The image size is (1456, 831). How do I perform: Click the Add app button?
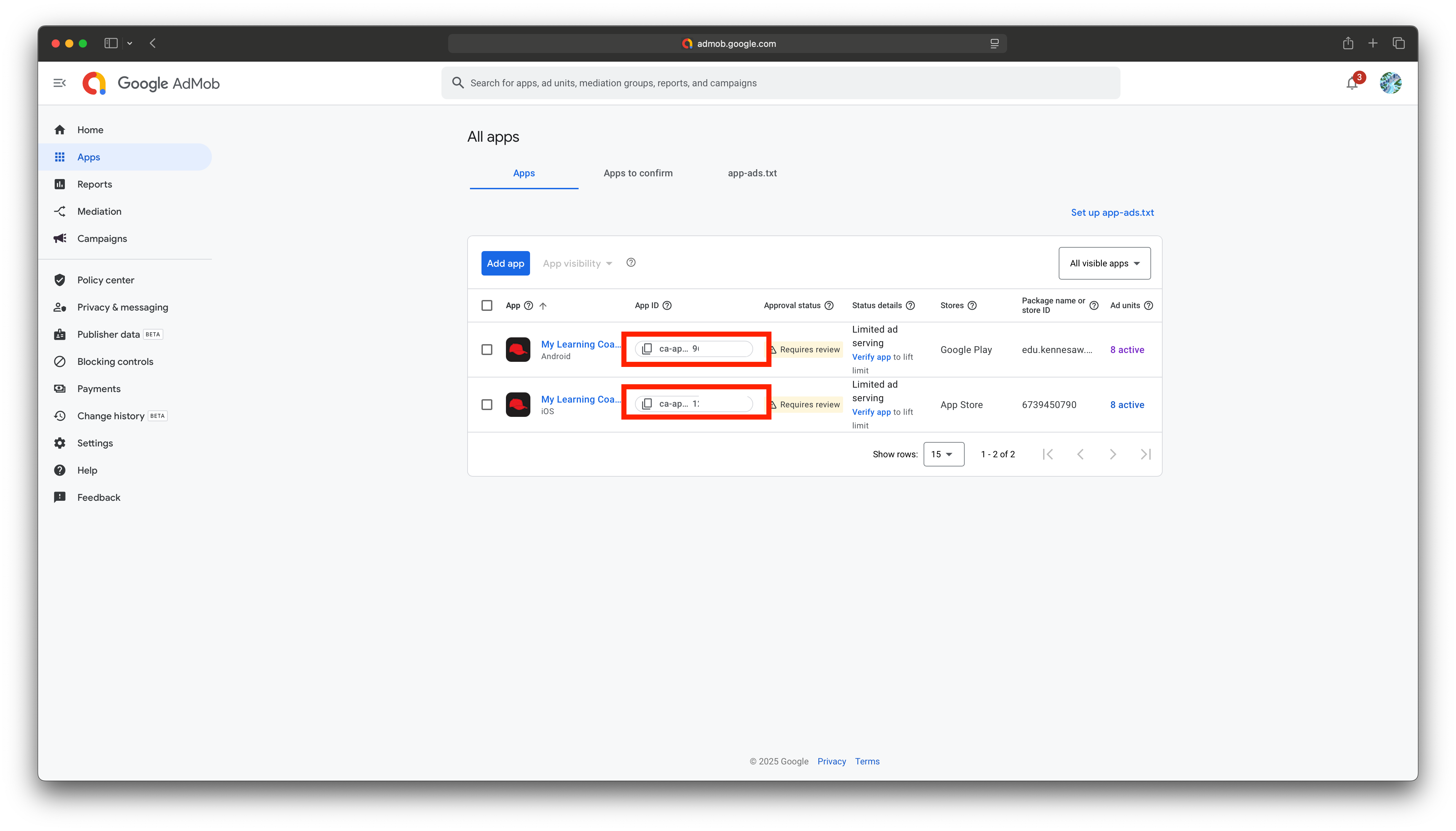click(x=505, y=263)
